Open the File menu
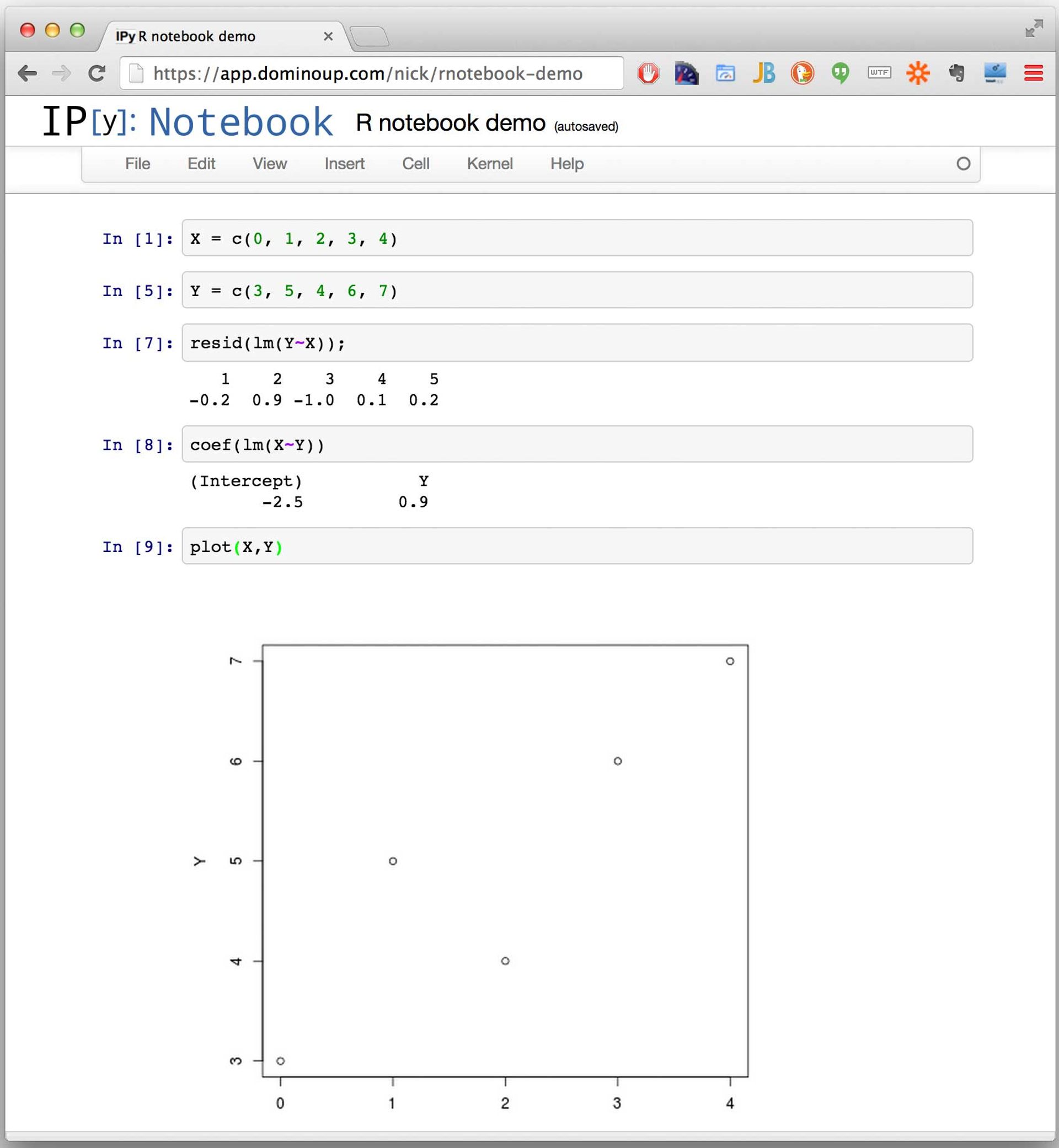The image size is (1059, 1148). (x=137, y=164)
